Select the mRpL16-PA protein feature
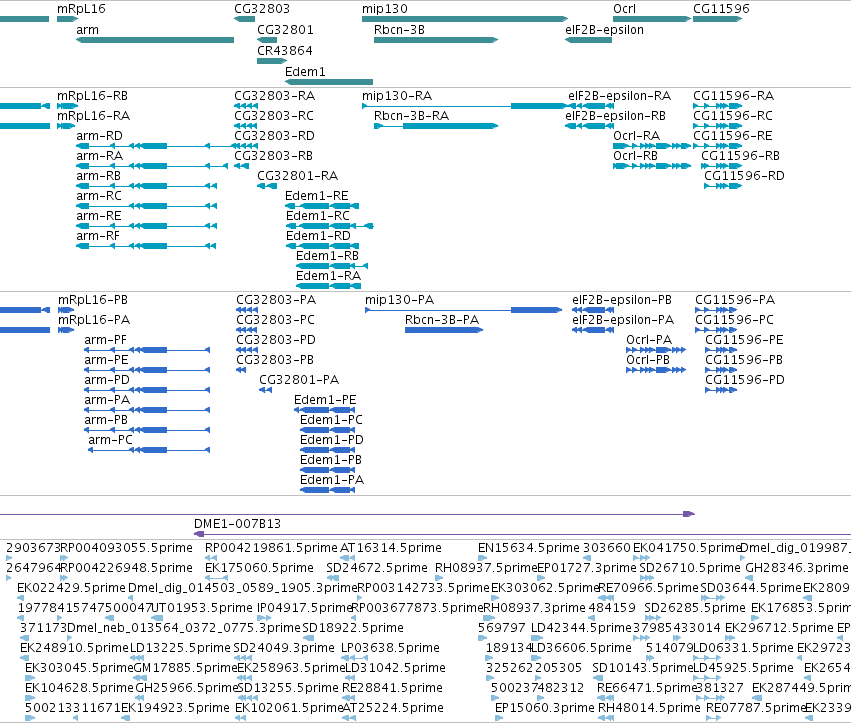Viewport: 851px width, 723px height. pos(66,330)
